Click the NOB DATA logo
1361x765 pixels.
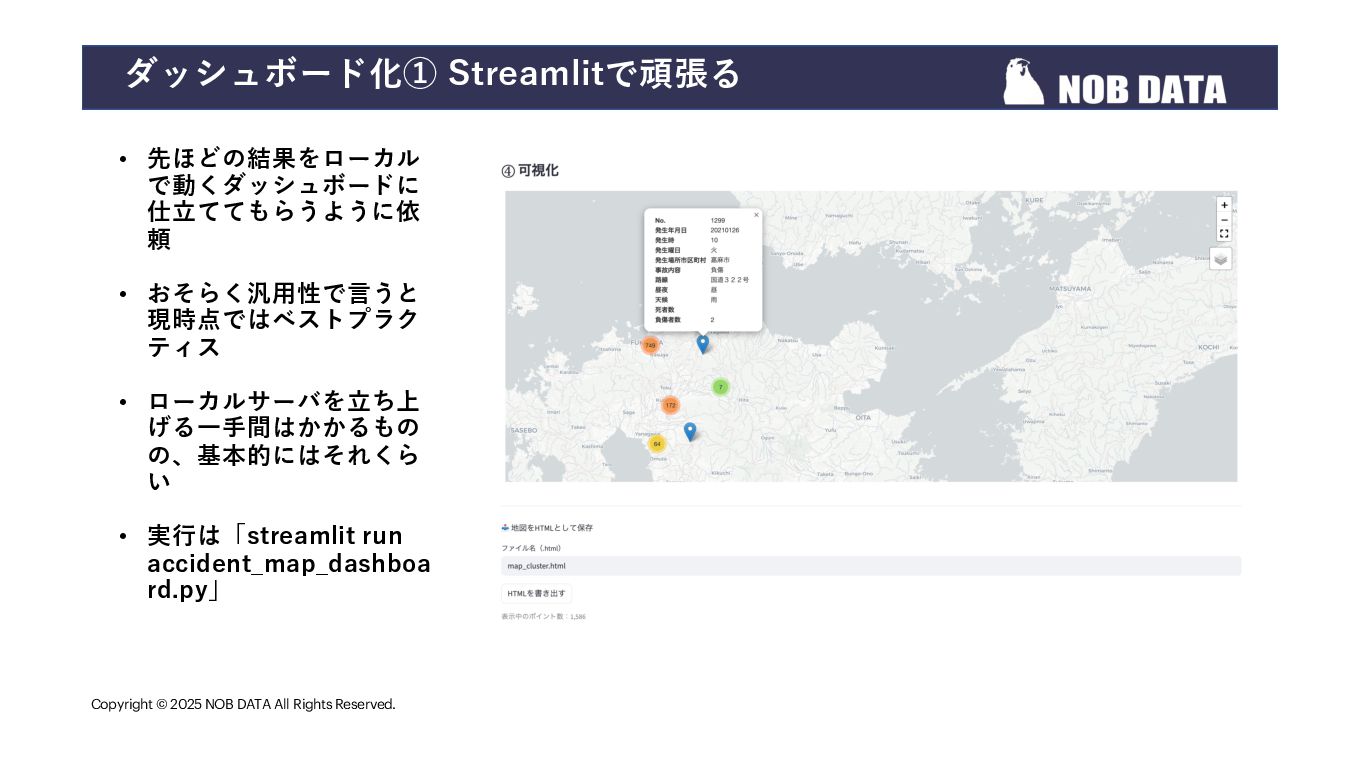1115,82
